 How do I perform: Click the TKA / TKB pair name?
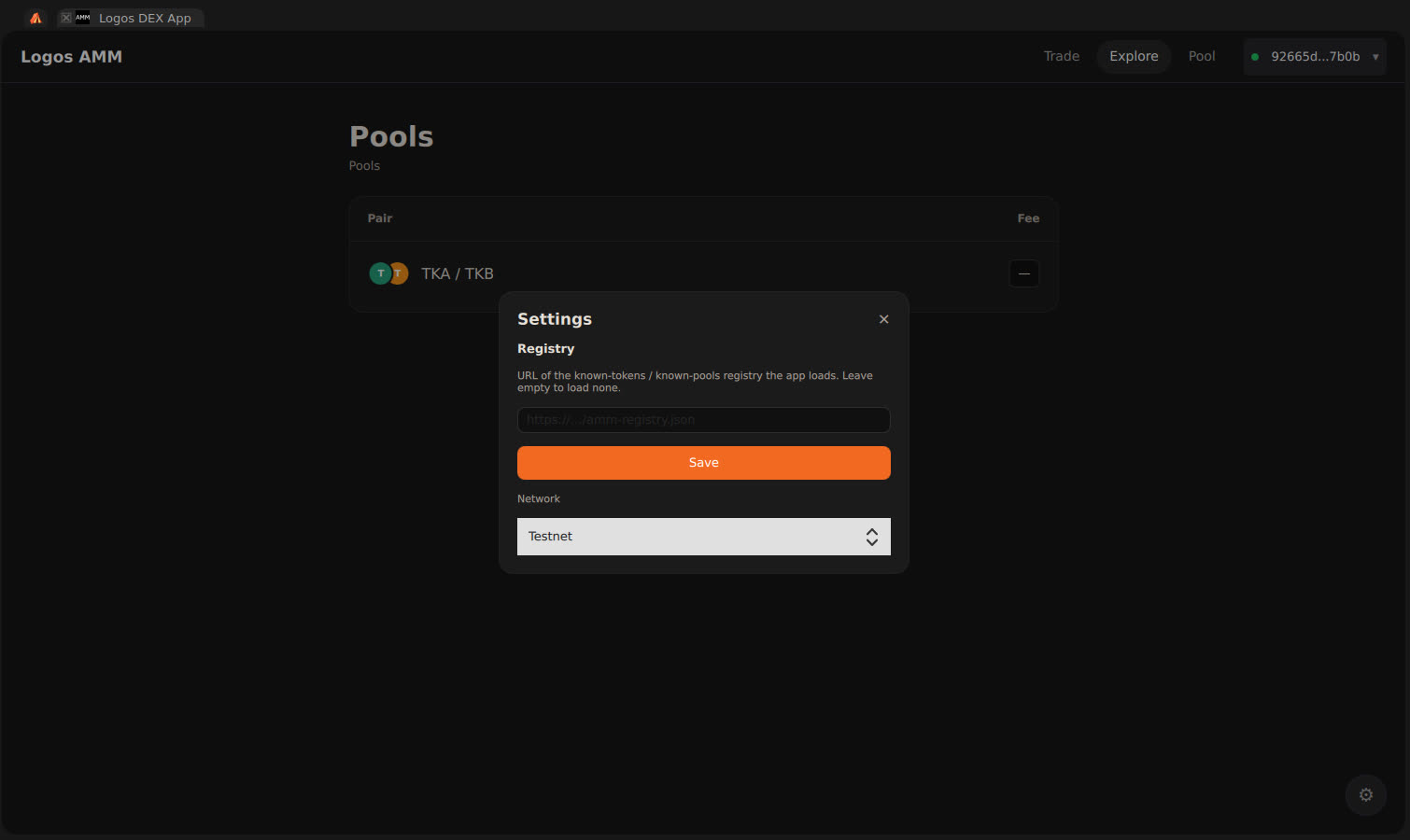(x=458, y=273)
